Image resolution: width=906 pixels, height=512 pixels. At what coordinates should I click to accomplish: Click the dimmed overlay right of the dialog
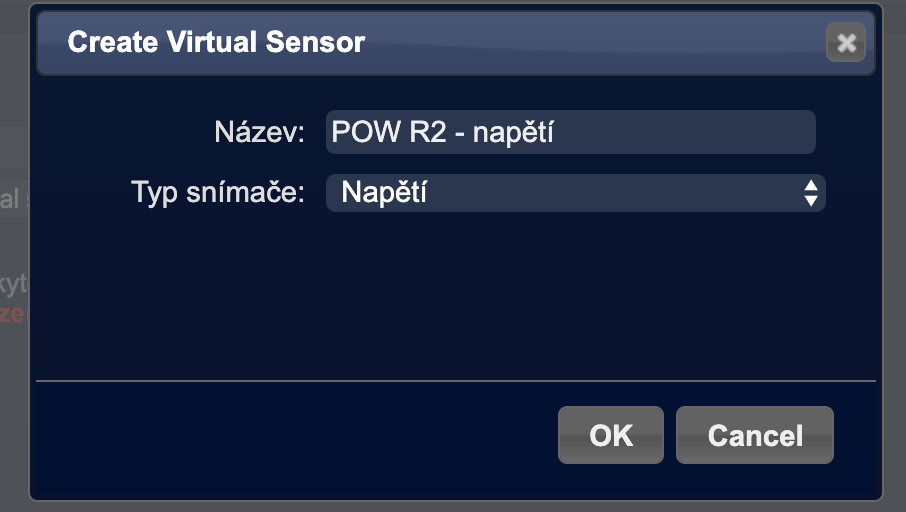click(x=895, y=250)
